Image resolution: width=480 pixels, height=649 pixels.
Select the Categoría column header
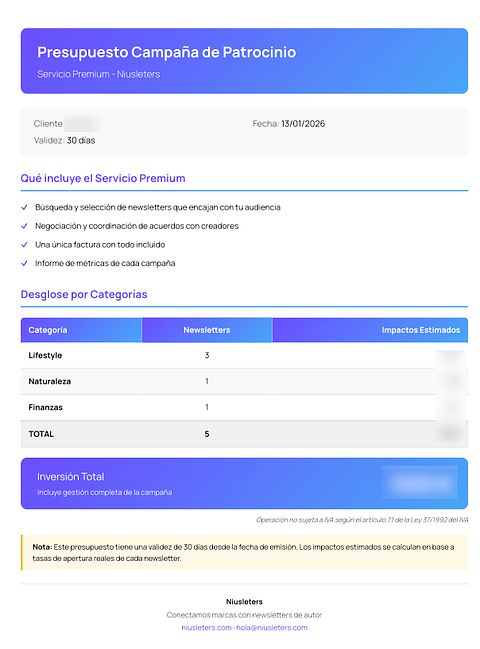(x=81, y=330)
